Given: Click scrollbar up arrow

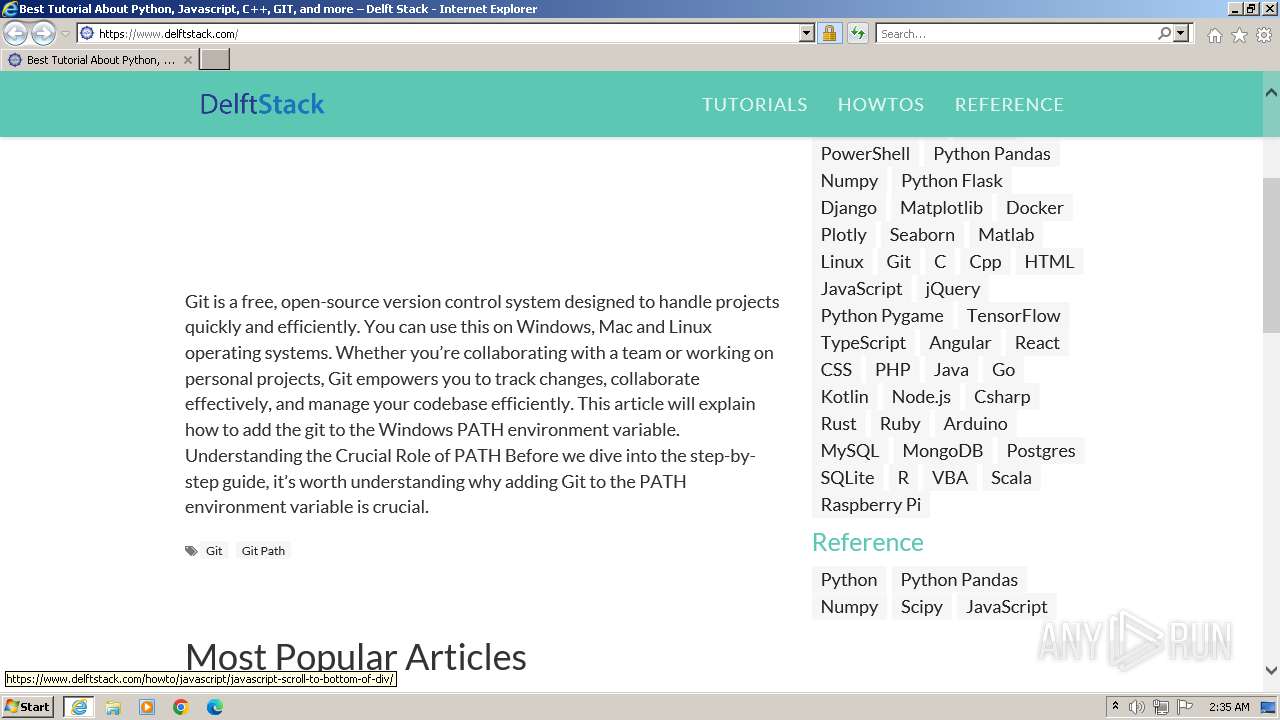Looking at the screenshot, I should [x=1271, y=92].
